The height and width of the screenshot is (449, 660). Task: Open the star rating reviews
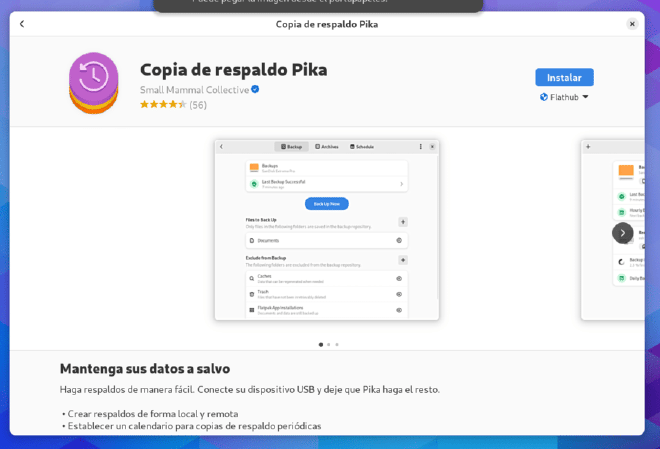[173, 104]
